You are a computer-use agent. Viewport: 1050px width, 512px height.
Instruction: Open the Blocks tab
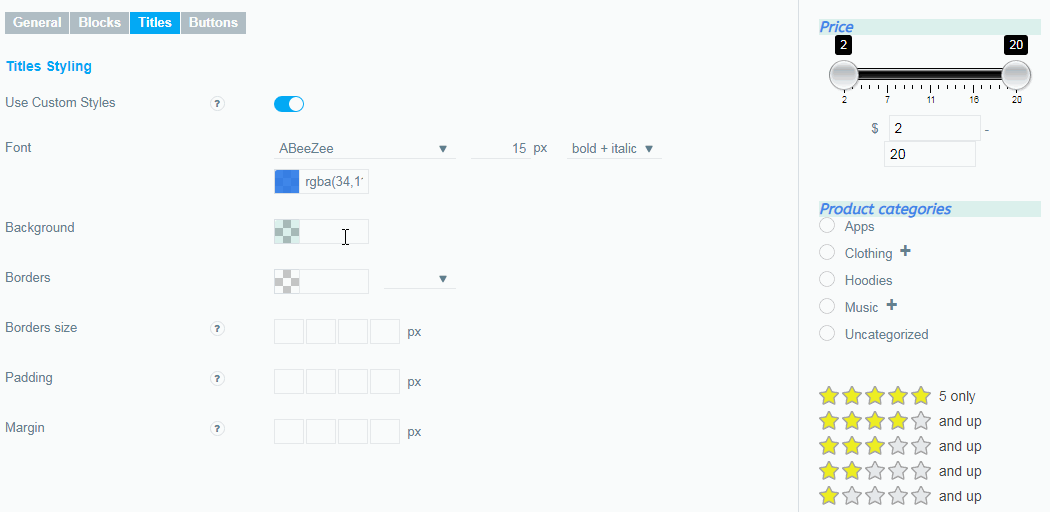pyautogui.click(x=100, y=23)
